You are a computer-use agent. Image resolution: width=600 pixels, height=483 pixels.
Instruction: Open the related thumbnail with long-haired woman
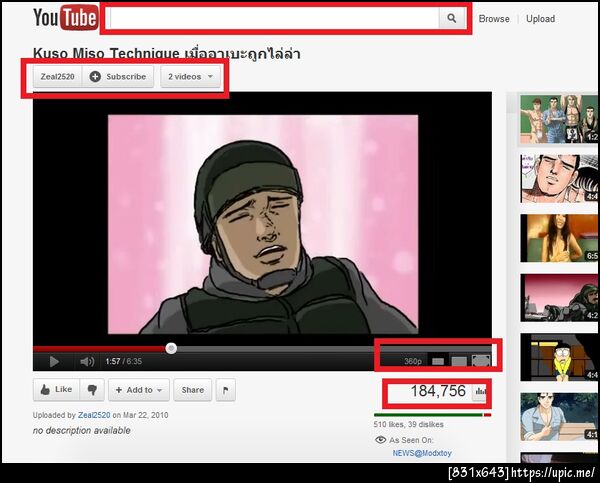(x=559, y=238)
